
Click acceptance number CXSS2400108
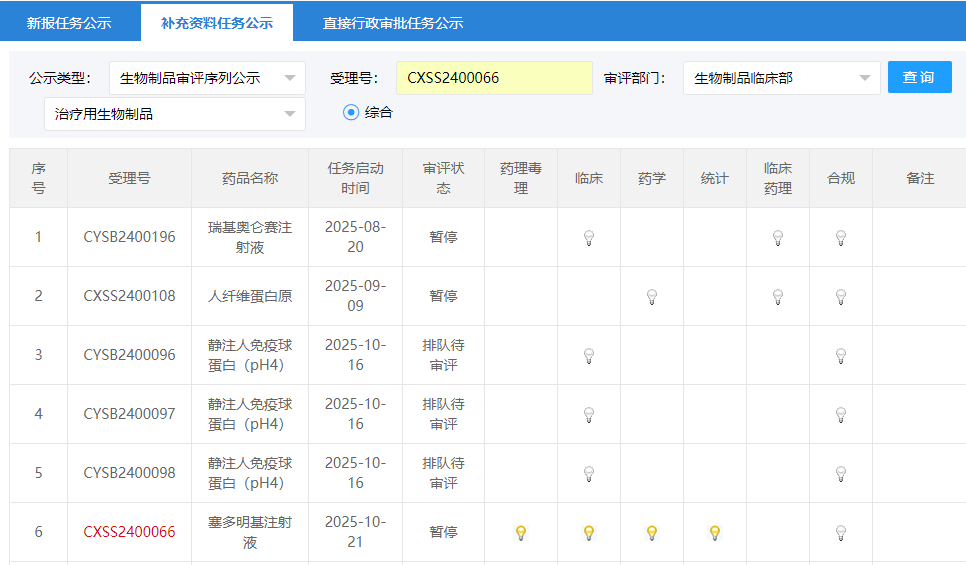coord(129,296)
